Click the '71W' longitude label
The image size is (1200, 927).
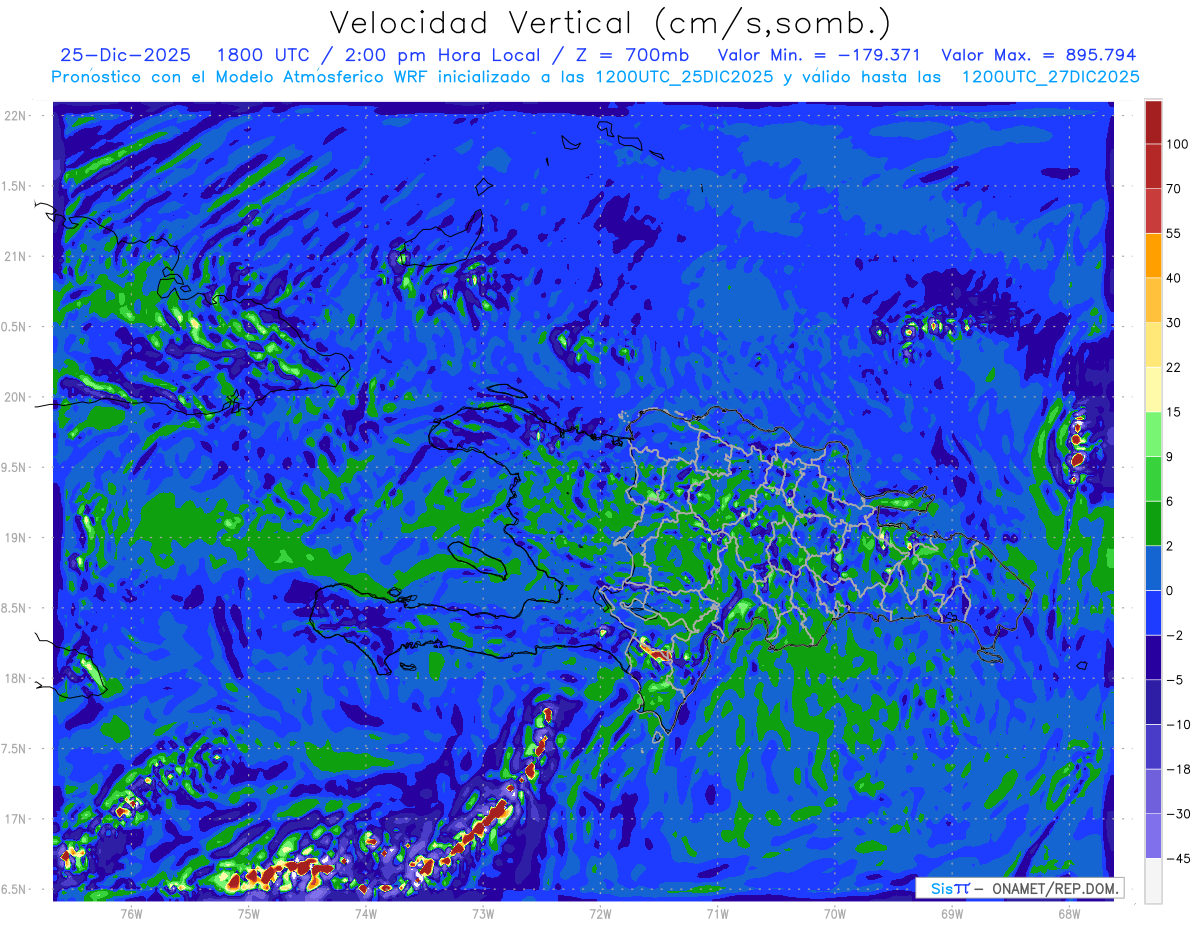[x=717, y=913]
